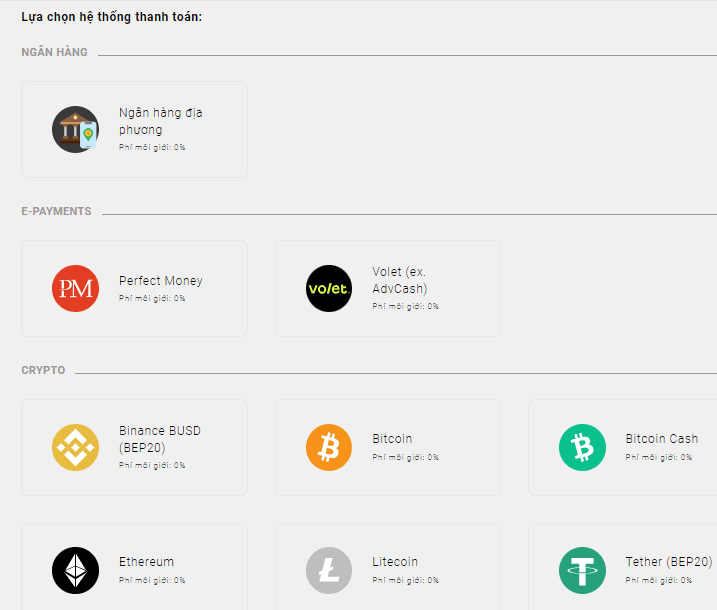Click the black Volet logo icon
Image resolution: width=717 pixels, height=610 pixels.
click(x=329, y=289)
